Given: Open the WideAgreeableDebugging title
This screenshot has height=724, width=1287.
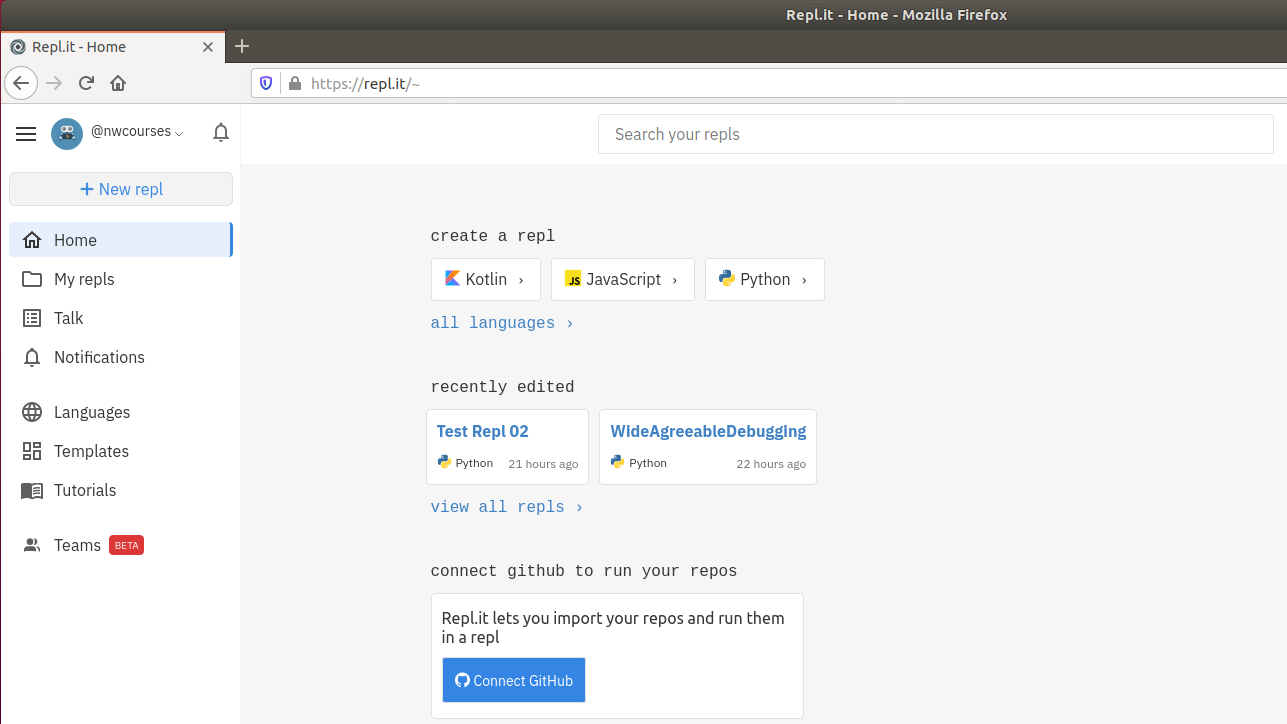Looking at the screenshot, I should [708, 431].
